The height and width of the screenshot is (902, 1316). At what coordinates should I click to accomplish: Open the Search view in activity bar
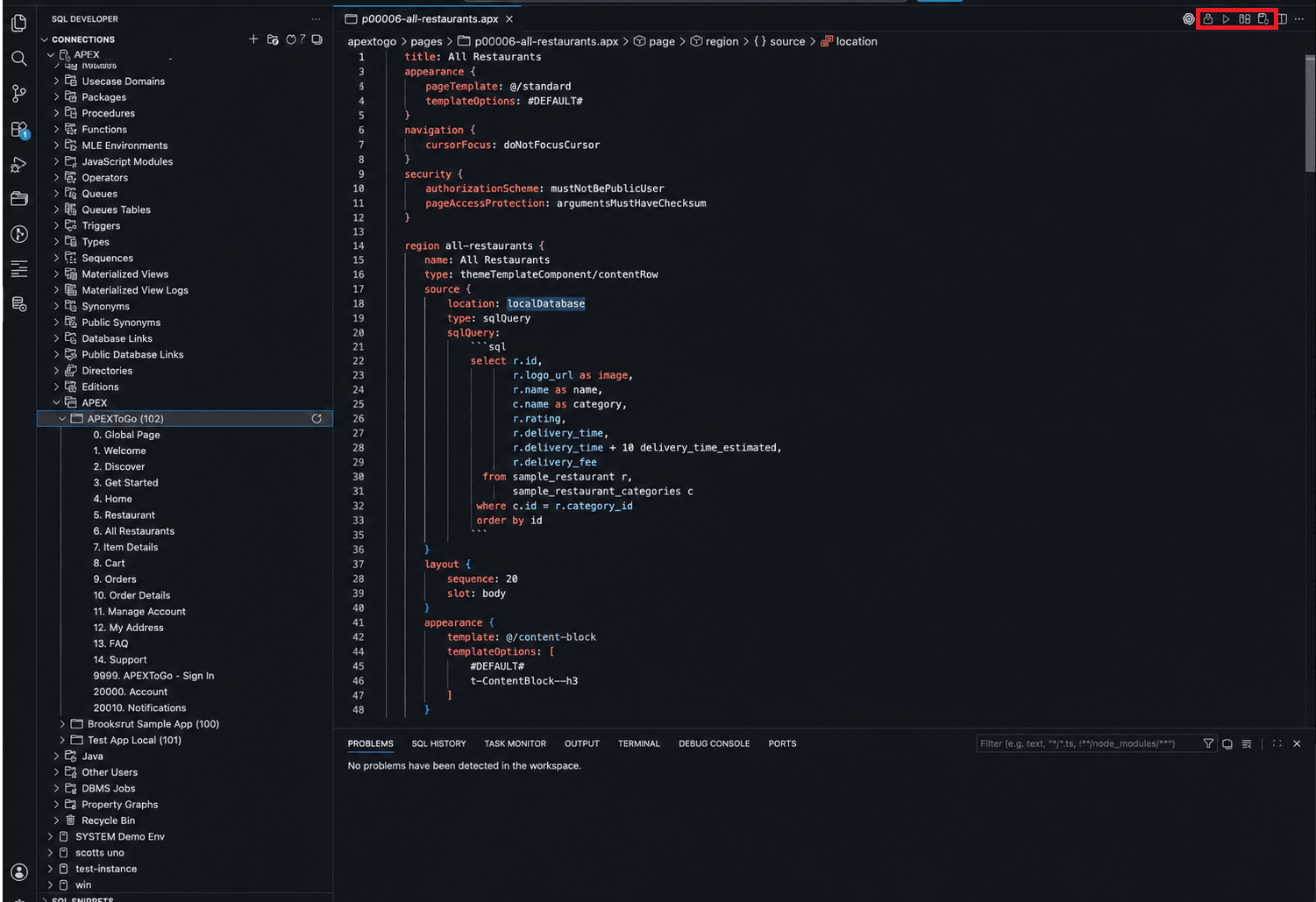point(18,59)
